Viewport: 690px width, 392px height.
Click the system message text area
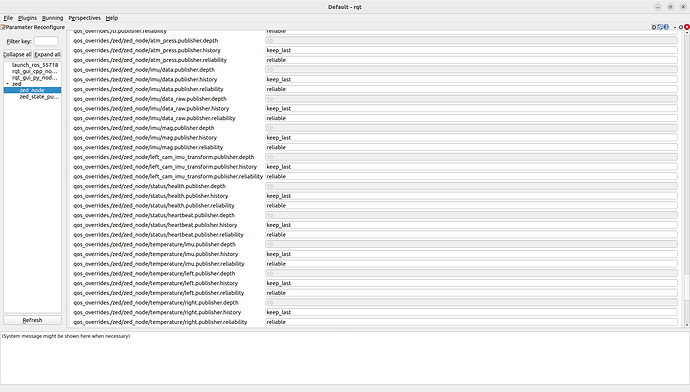coord(345,358)
